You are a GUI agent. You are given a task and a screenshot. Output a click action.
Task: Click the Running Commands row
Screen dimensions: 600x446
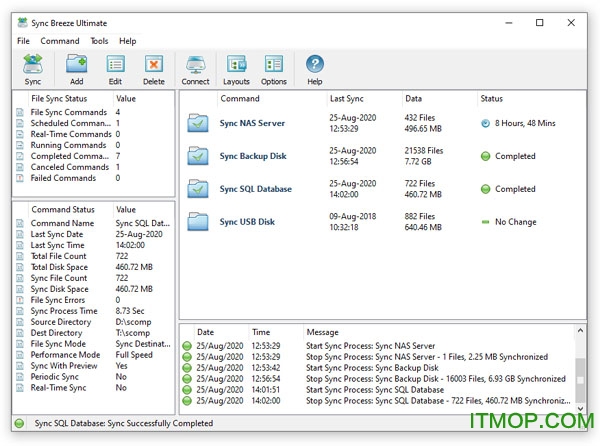coord(94,145)
